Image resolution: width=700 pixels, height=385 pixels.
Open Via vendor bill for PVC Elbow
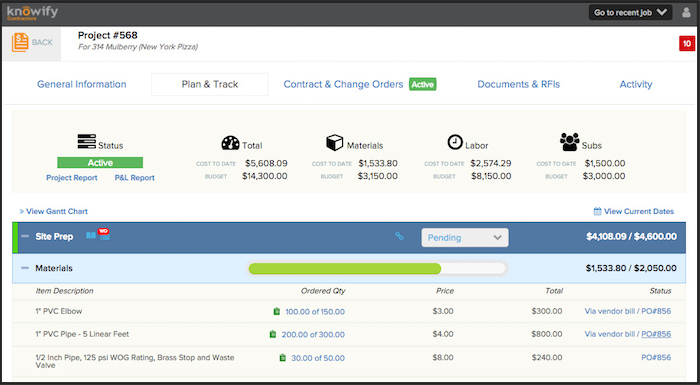pyautogui.click(x=610, y=311)
